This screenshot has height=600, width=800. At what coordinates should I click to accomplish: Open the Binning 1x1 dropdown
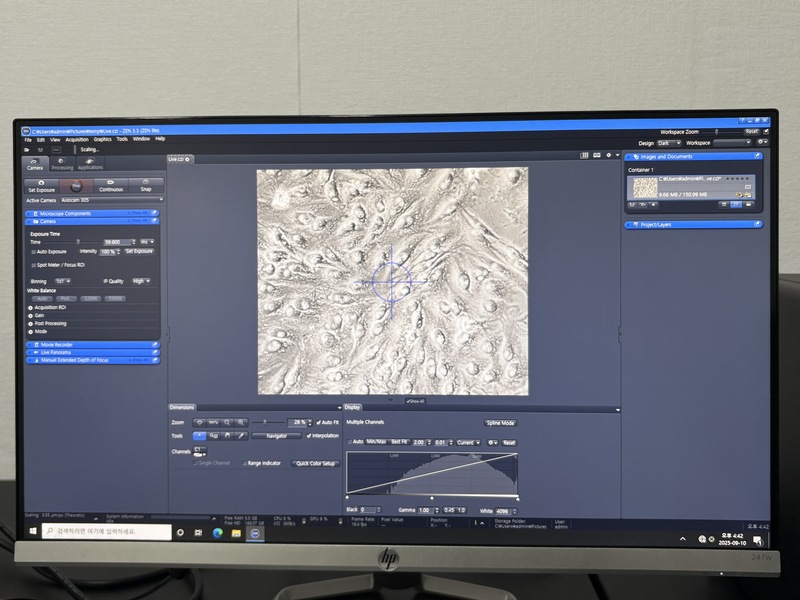click(x=65, y=281)
